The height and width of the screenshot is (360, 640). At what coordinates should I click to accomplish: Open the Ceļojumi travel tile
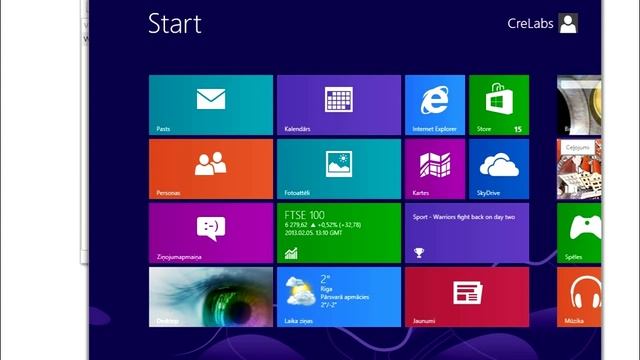(x=579, y=169)
